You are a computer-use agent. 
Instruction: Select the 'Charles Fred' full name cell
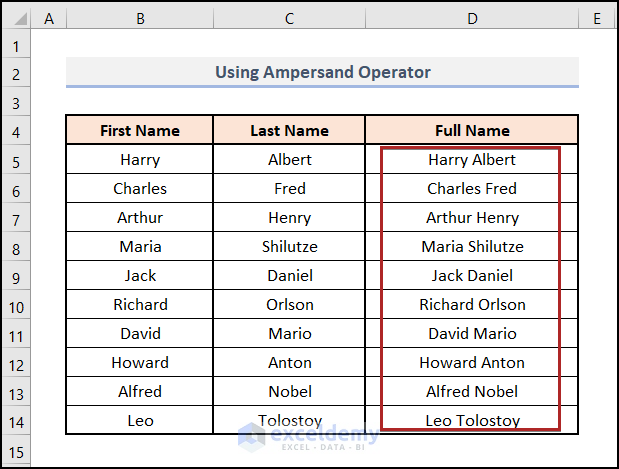(x=472, y=189)
